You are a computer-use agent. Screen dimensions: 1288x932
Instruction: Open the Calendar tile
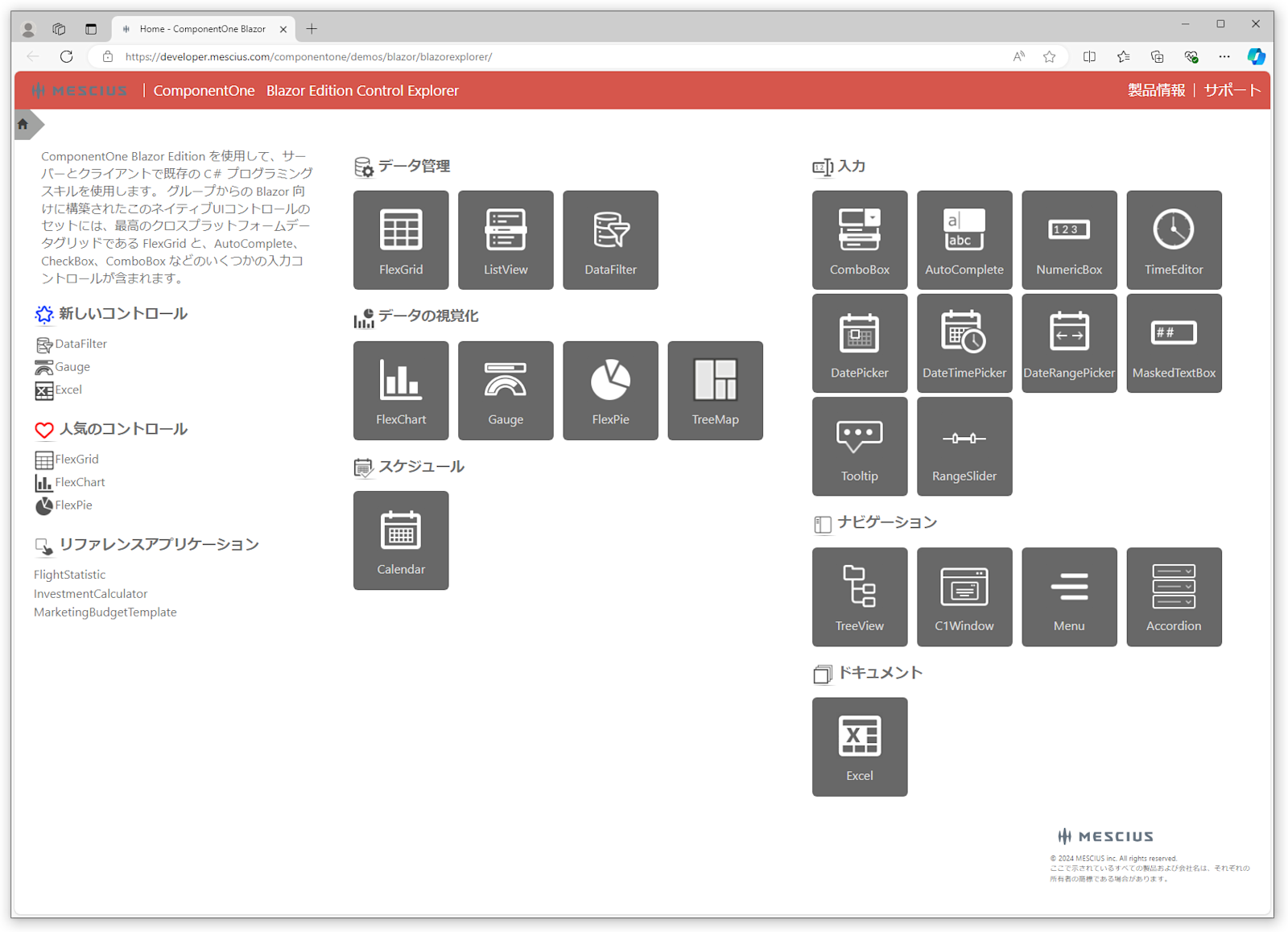click(x=401, y=540)
